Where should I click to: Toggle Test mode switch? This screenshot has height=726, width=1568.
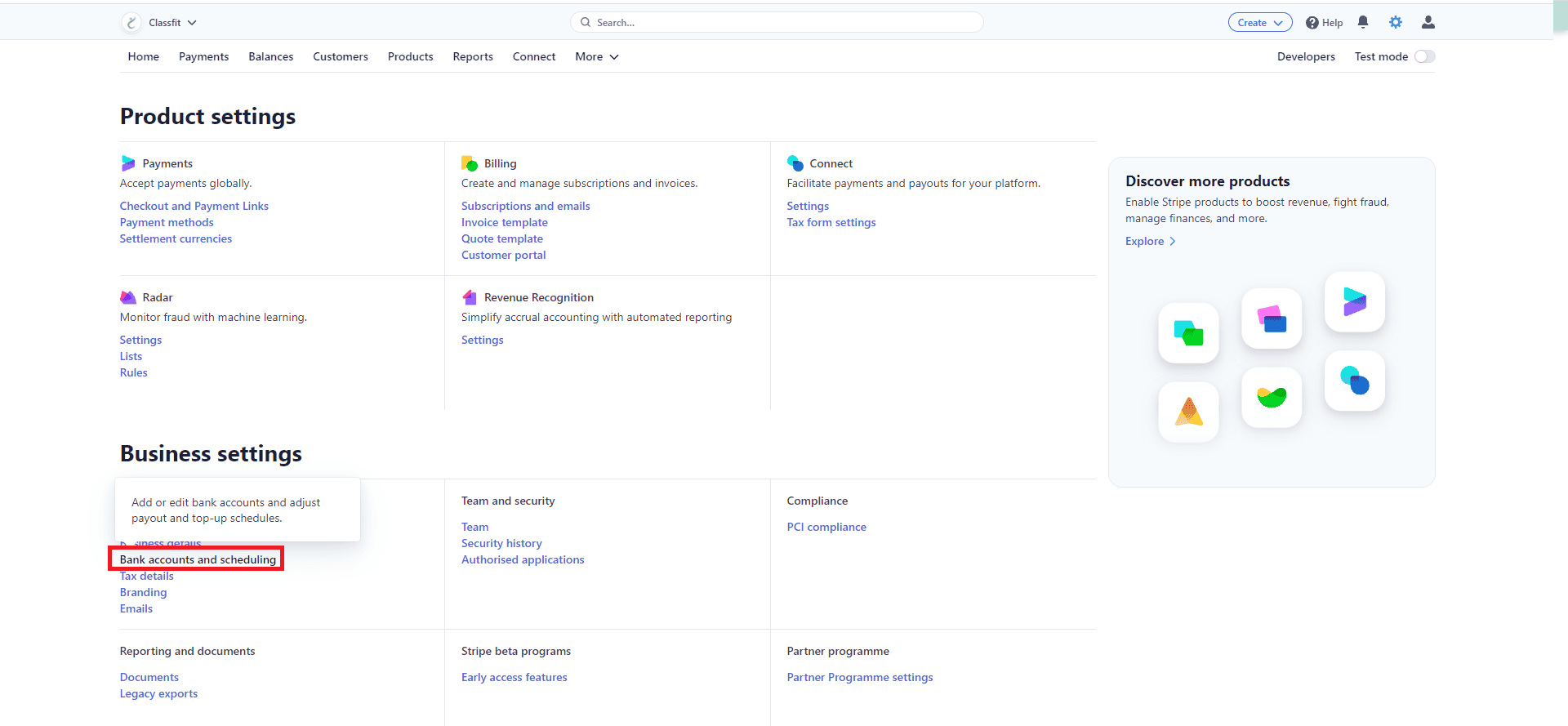tap(1425, 56)
